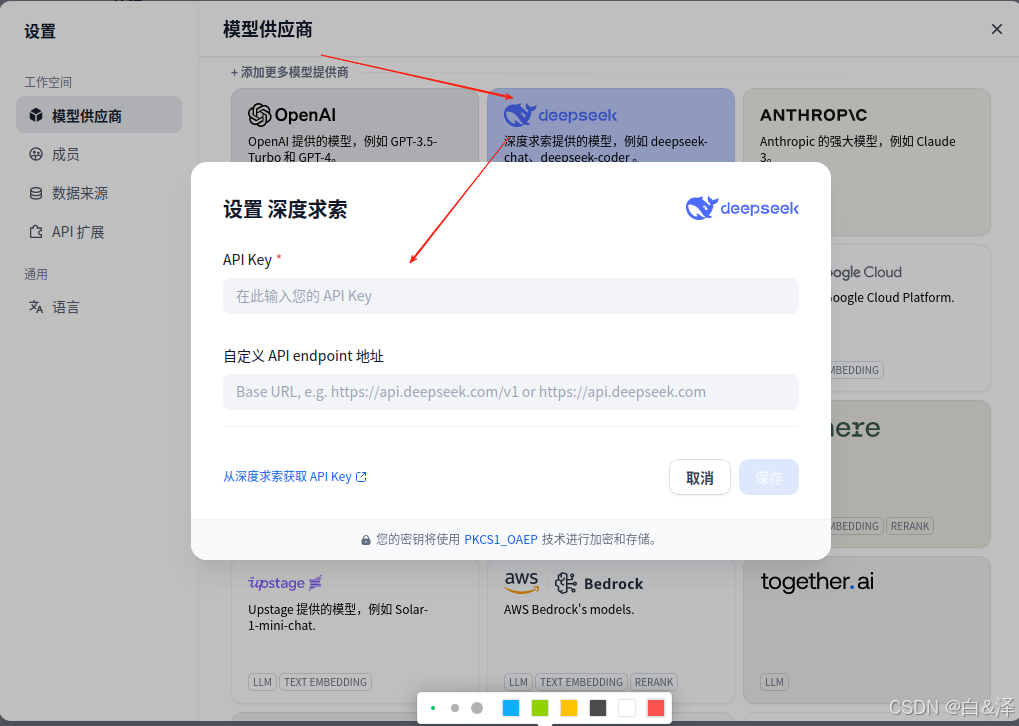The height and width of the screenshot is (726, 1019).
Task: Click the TEXT EMBEDDING tag on Bedrock card
Action: [581, 682]
